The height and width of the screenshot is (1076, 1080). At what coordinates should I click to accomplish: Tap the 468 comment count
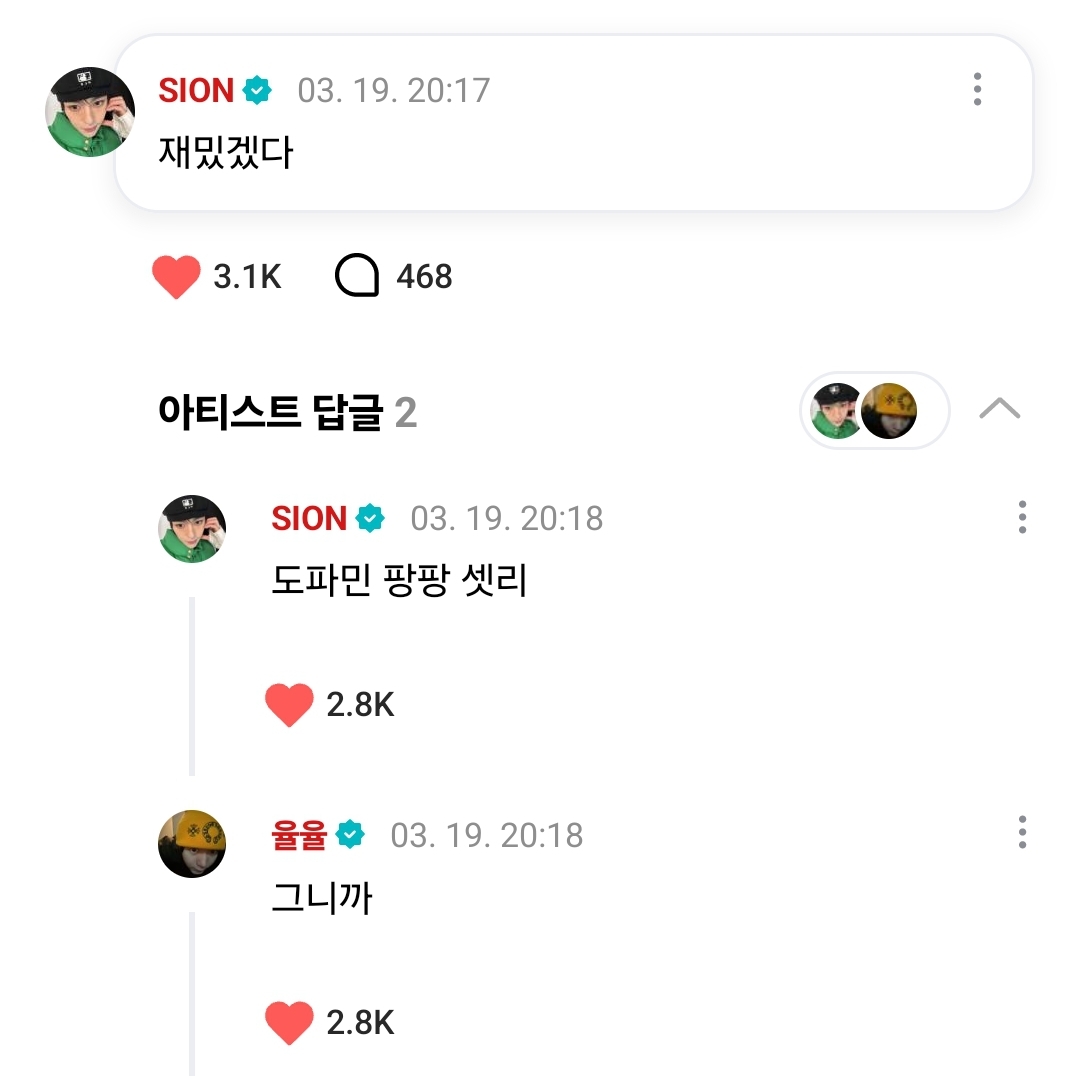pos(424,277)
